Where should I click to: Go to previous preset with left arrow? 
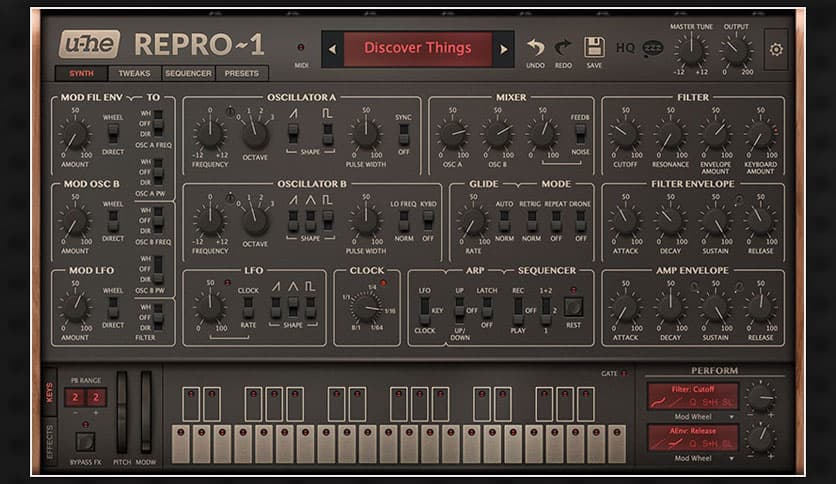[331, 48]
